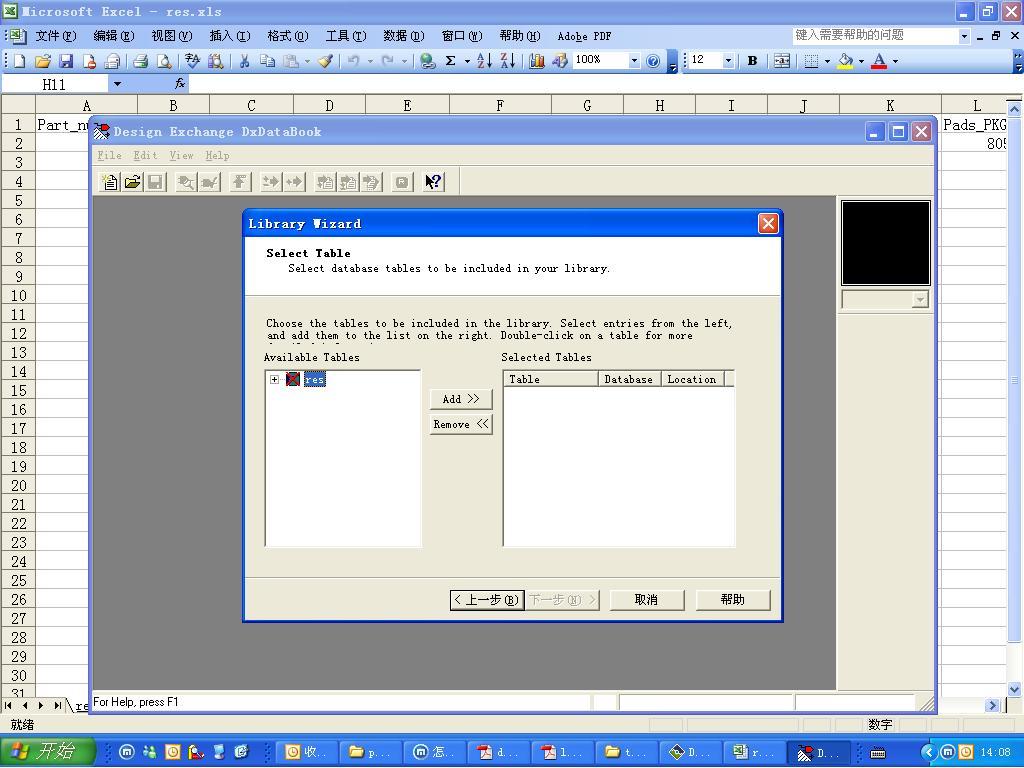Click Excel Bold button
This screenshot has width=1024, height=768.
tap(752, 61)
